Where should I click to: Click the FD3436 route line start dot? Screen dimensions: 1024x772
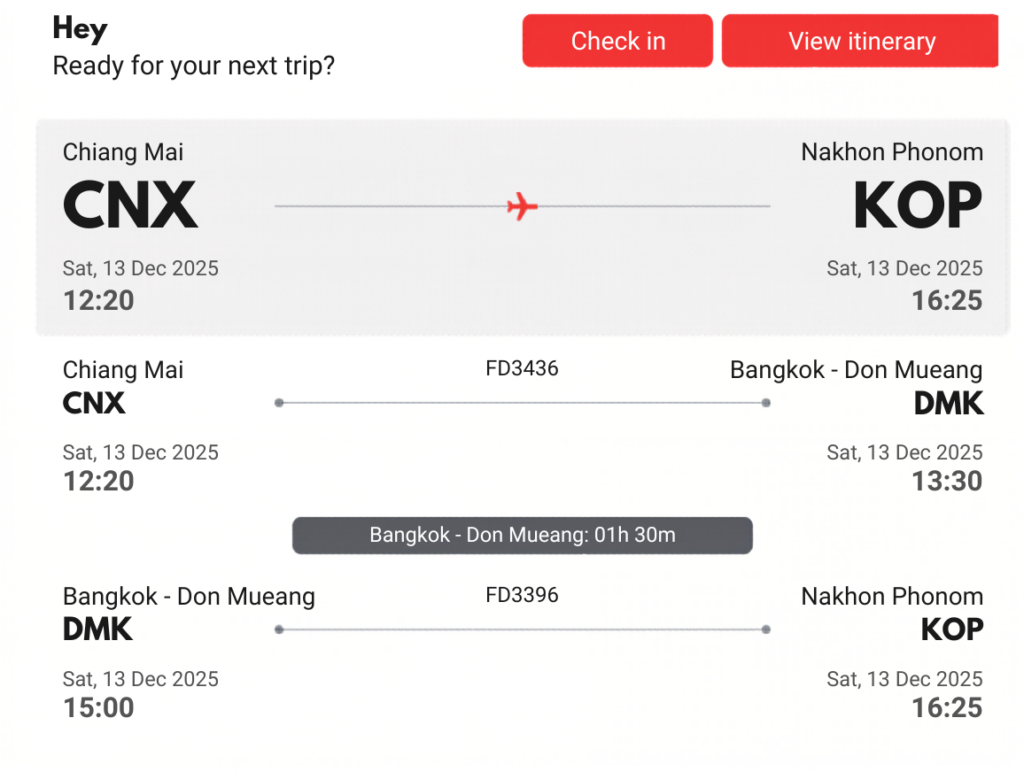(279, 403)
